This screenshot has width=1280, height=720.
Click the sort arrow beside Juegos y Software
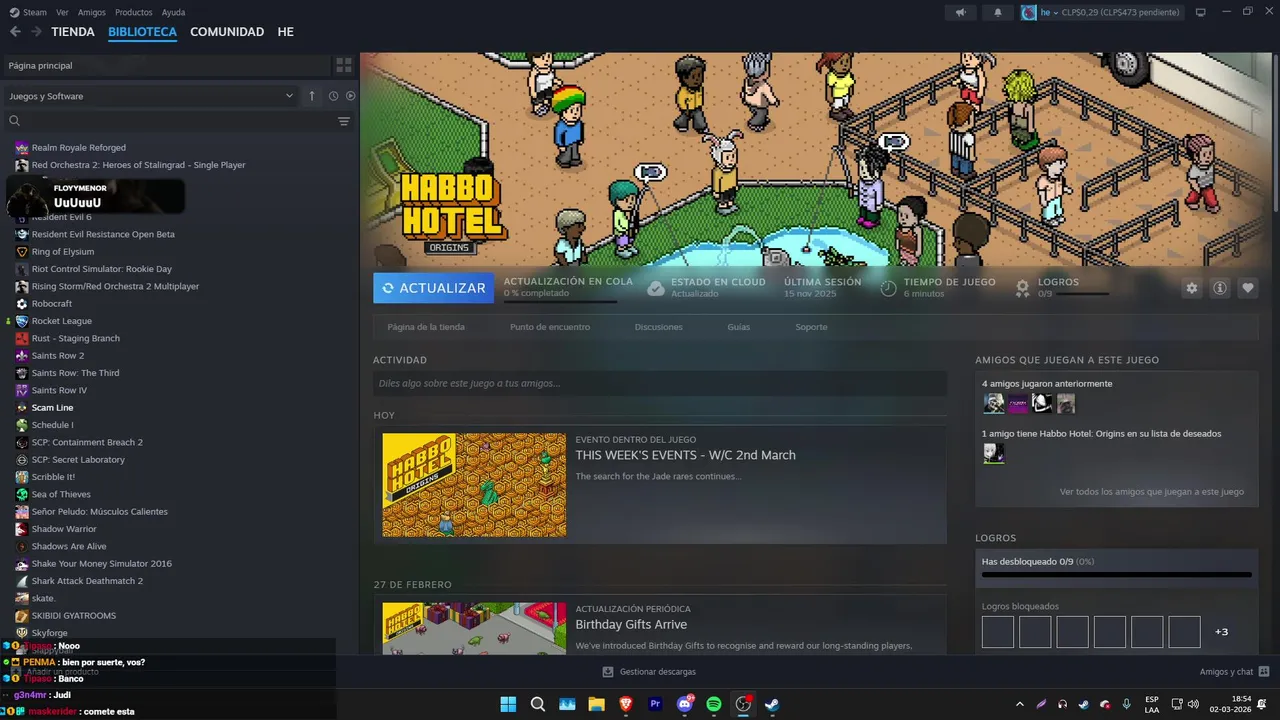tap(312, 96)
